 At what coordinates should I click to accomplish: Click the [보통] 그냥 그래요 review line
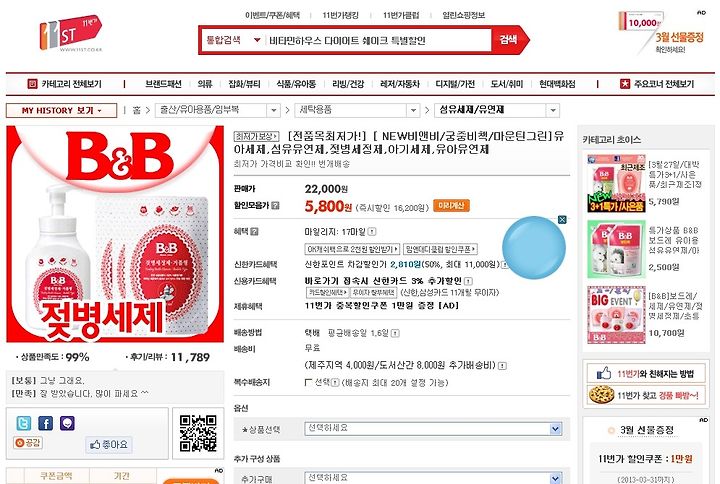48,380
